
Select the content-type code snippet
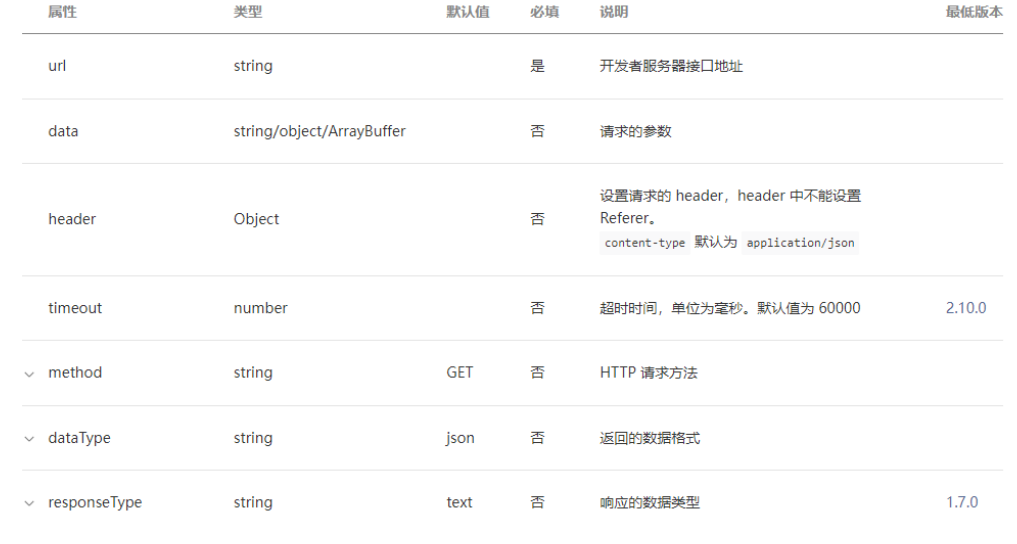tap(645, 243)
